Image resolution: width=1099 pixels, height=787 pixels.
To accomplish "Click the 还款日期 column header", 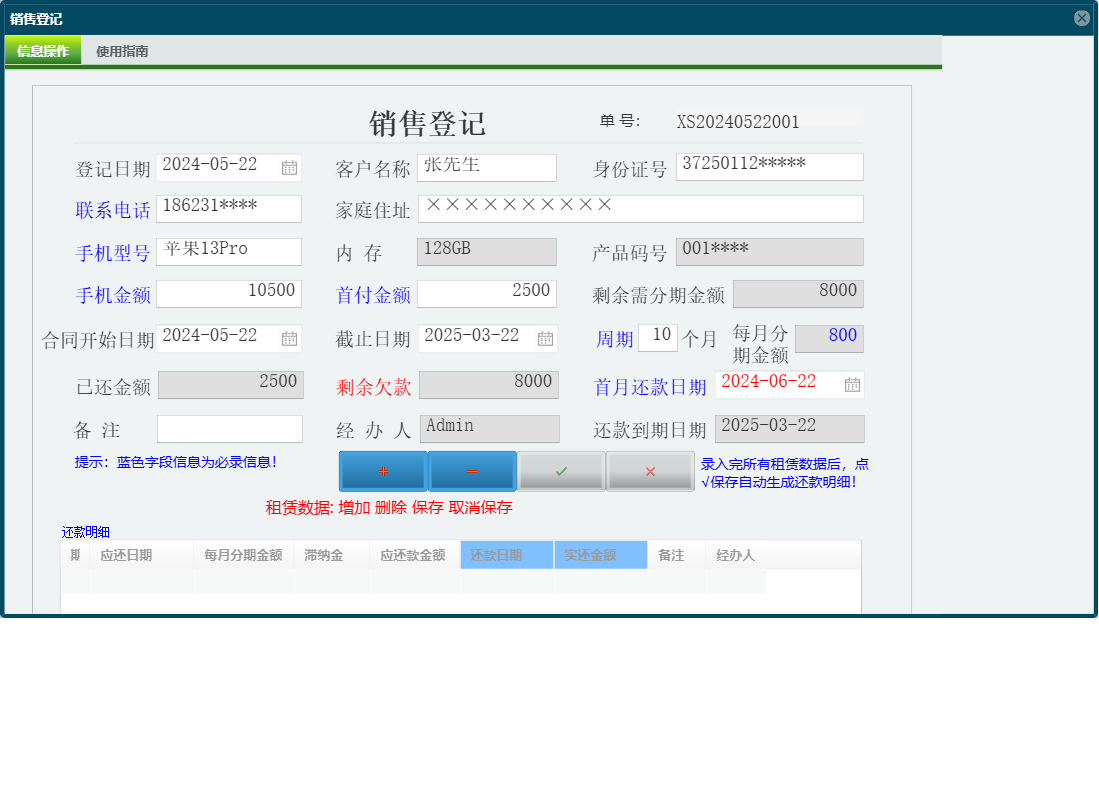I will coord(505,554).
